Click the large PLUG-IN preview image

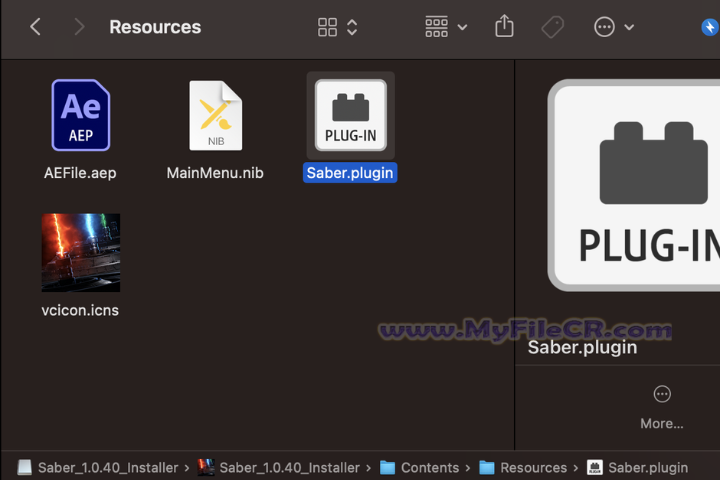[634, 185]
